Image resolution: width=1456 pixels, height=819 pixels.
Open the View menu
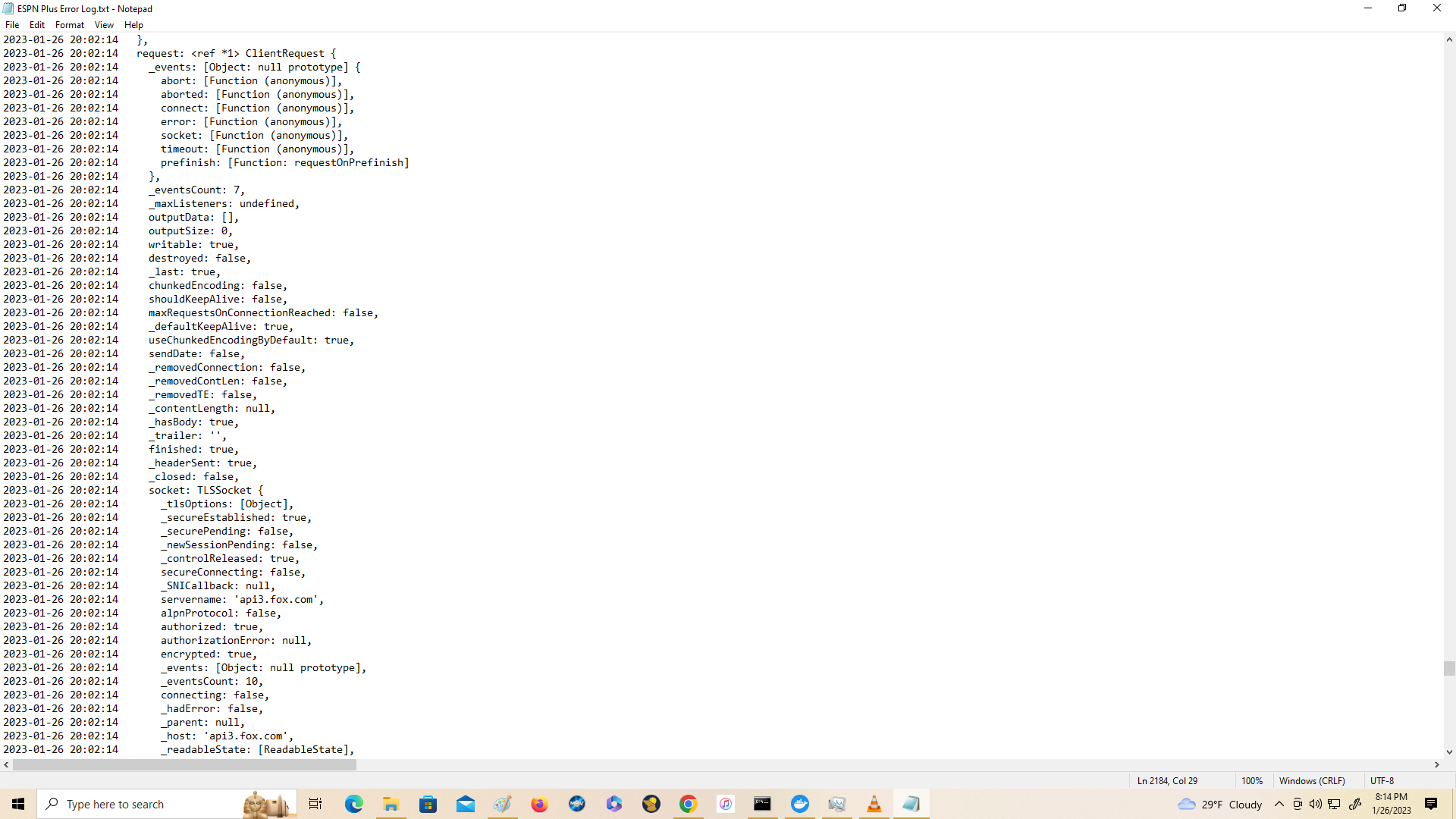[x=104, y=25]
